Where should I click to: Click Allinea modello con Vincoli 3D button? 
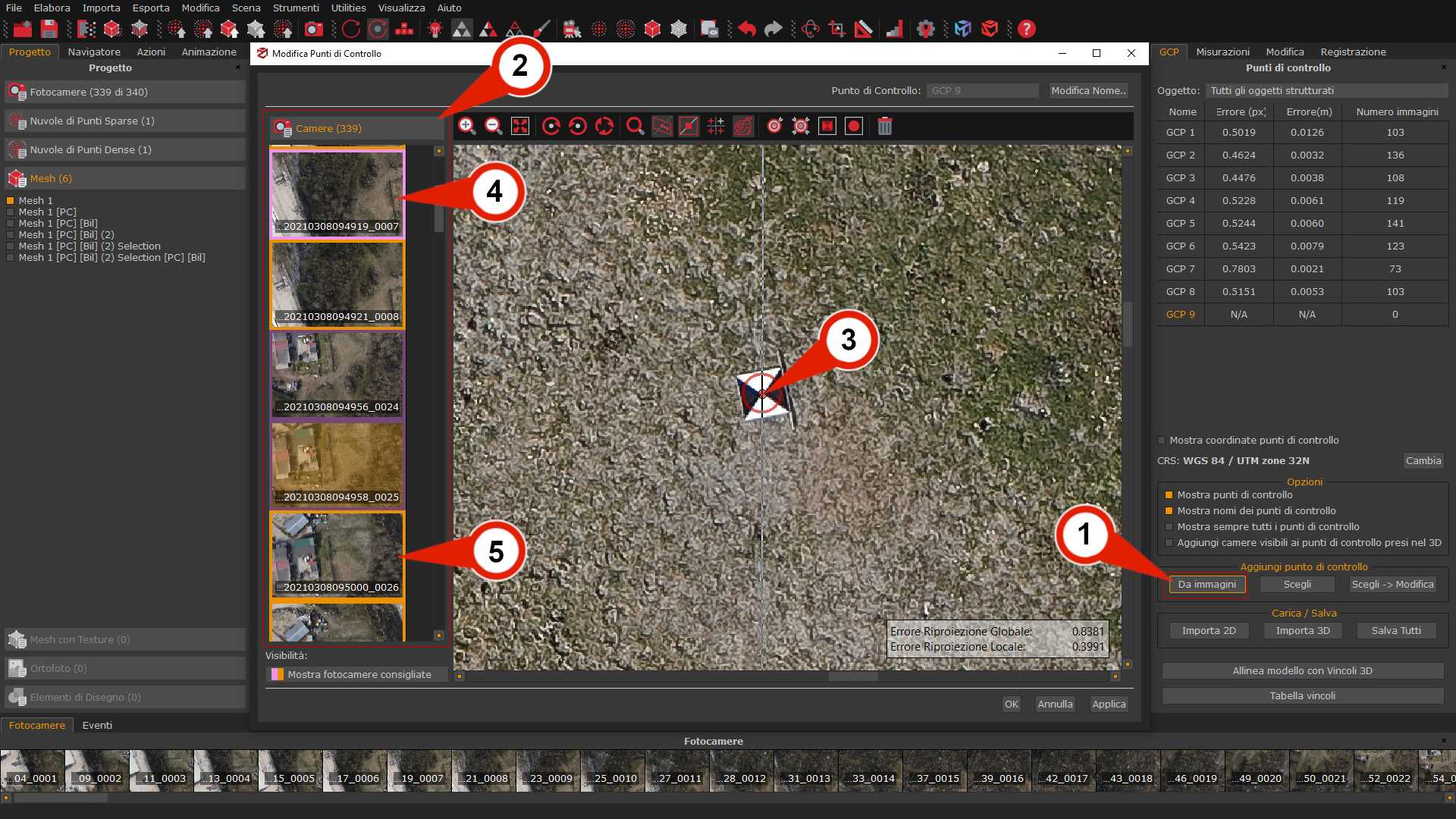point(1302,670)
